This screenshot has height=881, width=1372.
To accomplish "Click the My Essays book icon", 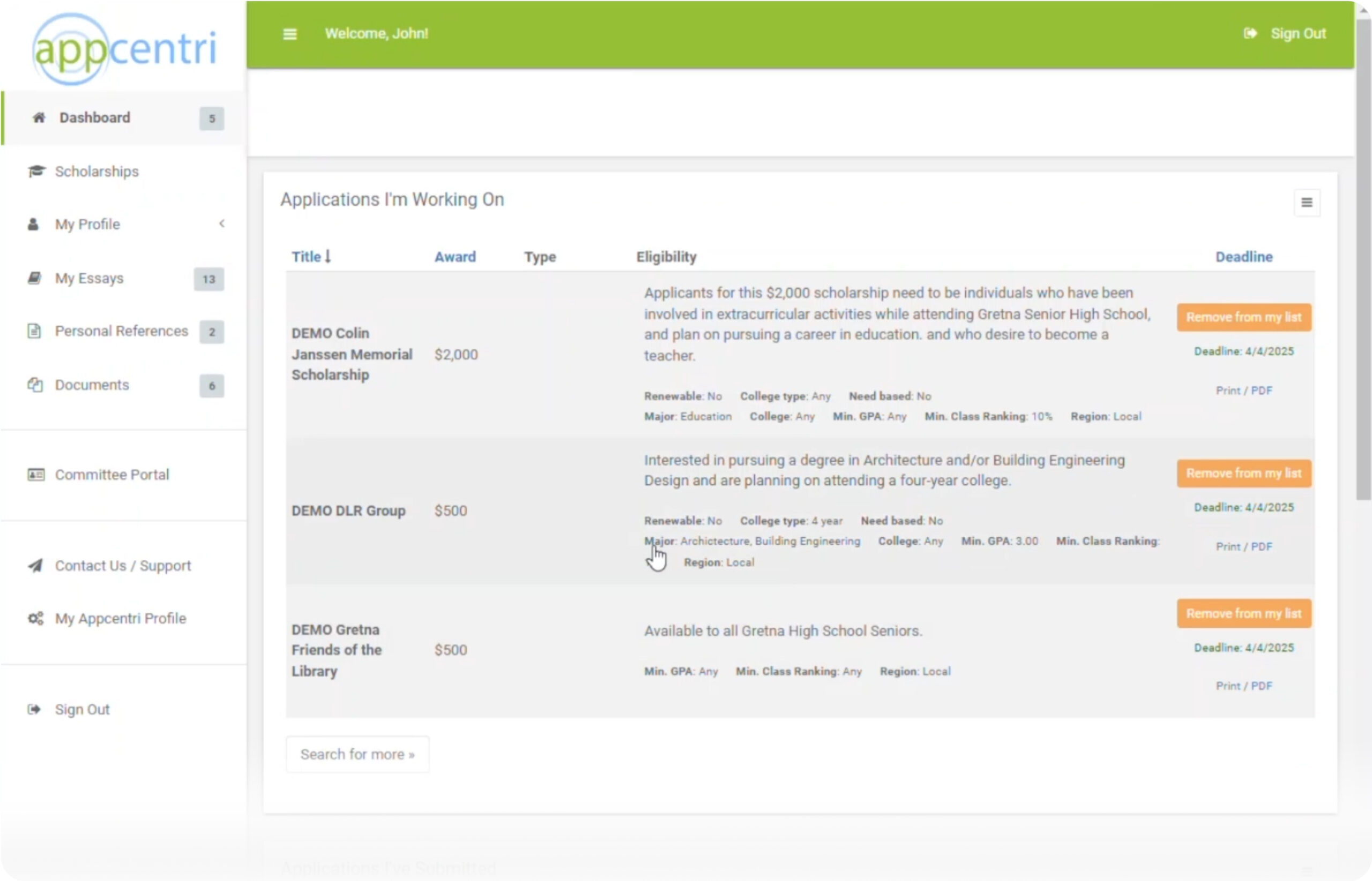I will pyautogui.click(x=34, y=278).
